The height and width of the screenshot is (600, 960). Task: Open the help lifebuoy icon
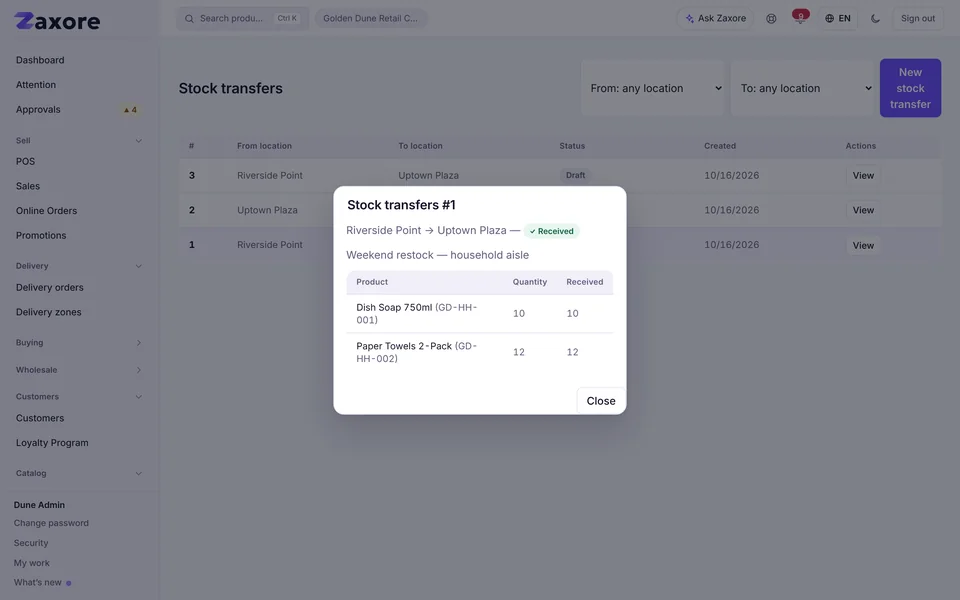click(771, 18)
